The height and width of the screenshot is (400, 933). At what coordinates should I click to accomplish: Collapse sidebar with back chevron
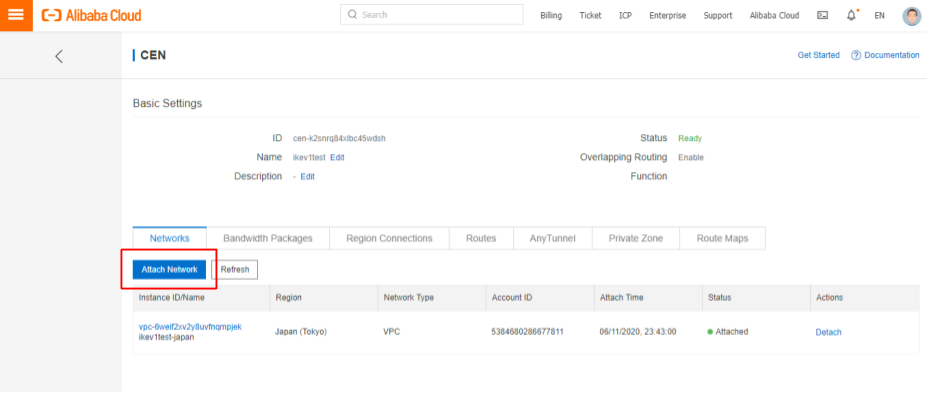point(59,57)
